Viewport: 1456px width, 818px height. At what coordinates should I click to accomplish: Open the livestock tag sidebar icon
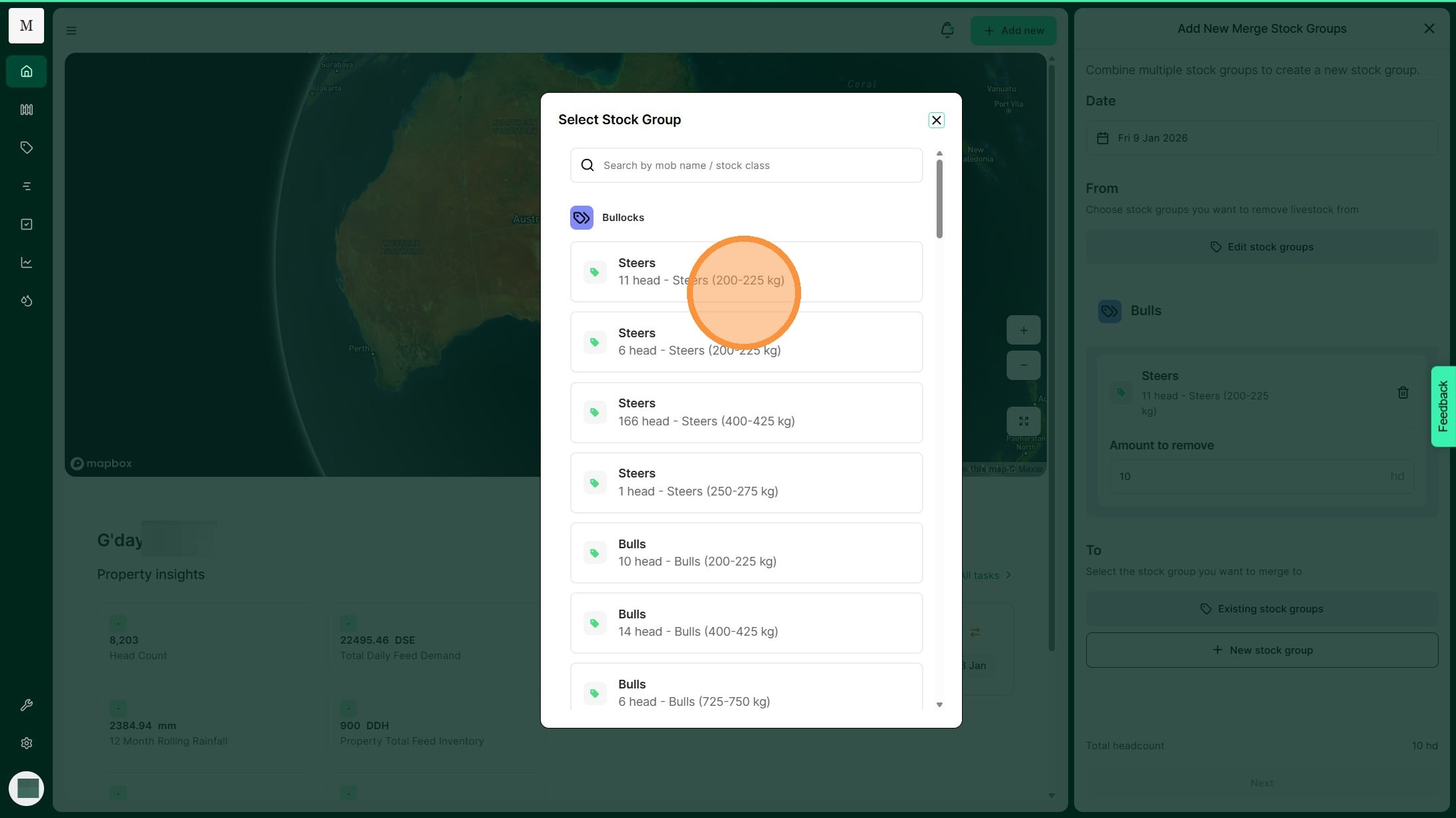(x=26, y=148)
